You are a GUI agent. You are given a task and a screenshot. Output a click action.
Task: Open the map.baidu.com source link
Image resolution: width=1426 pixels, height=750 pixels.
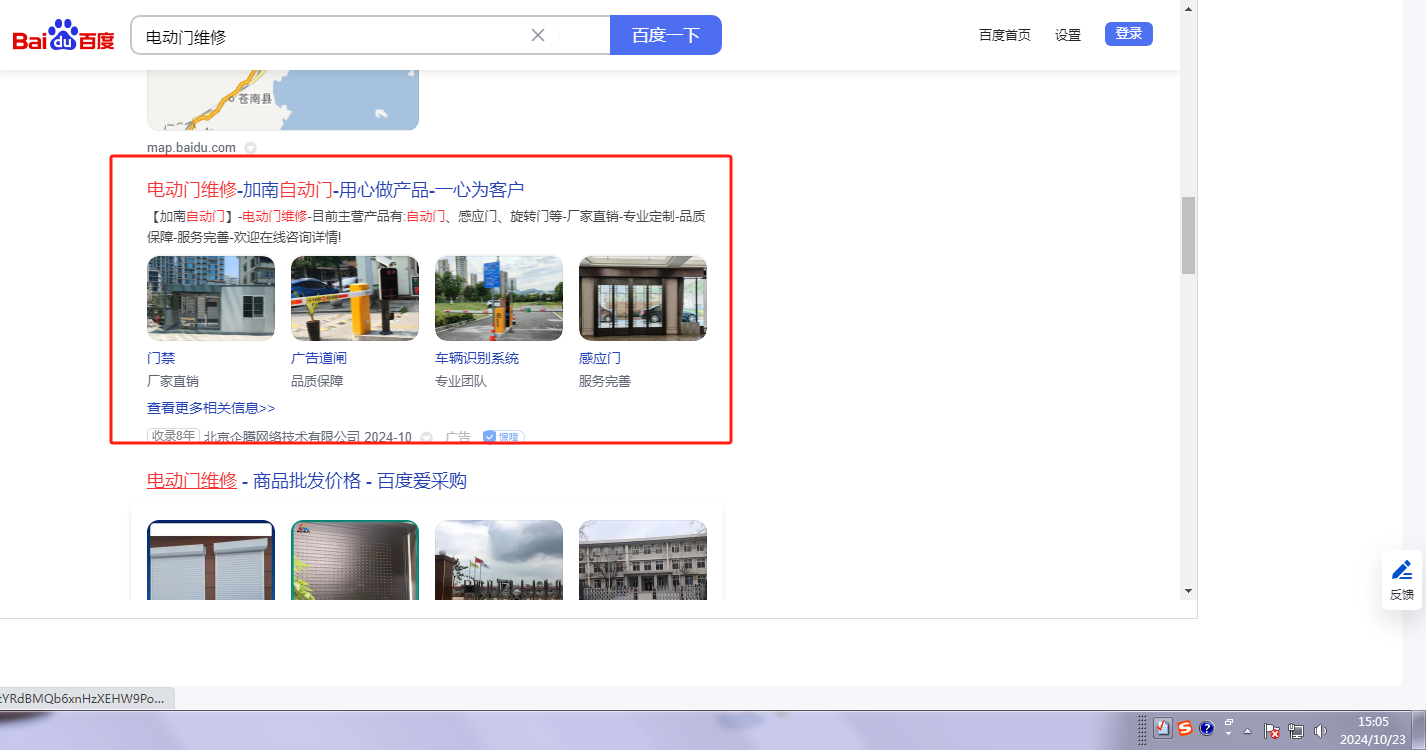point(191,148)
